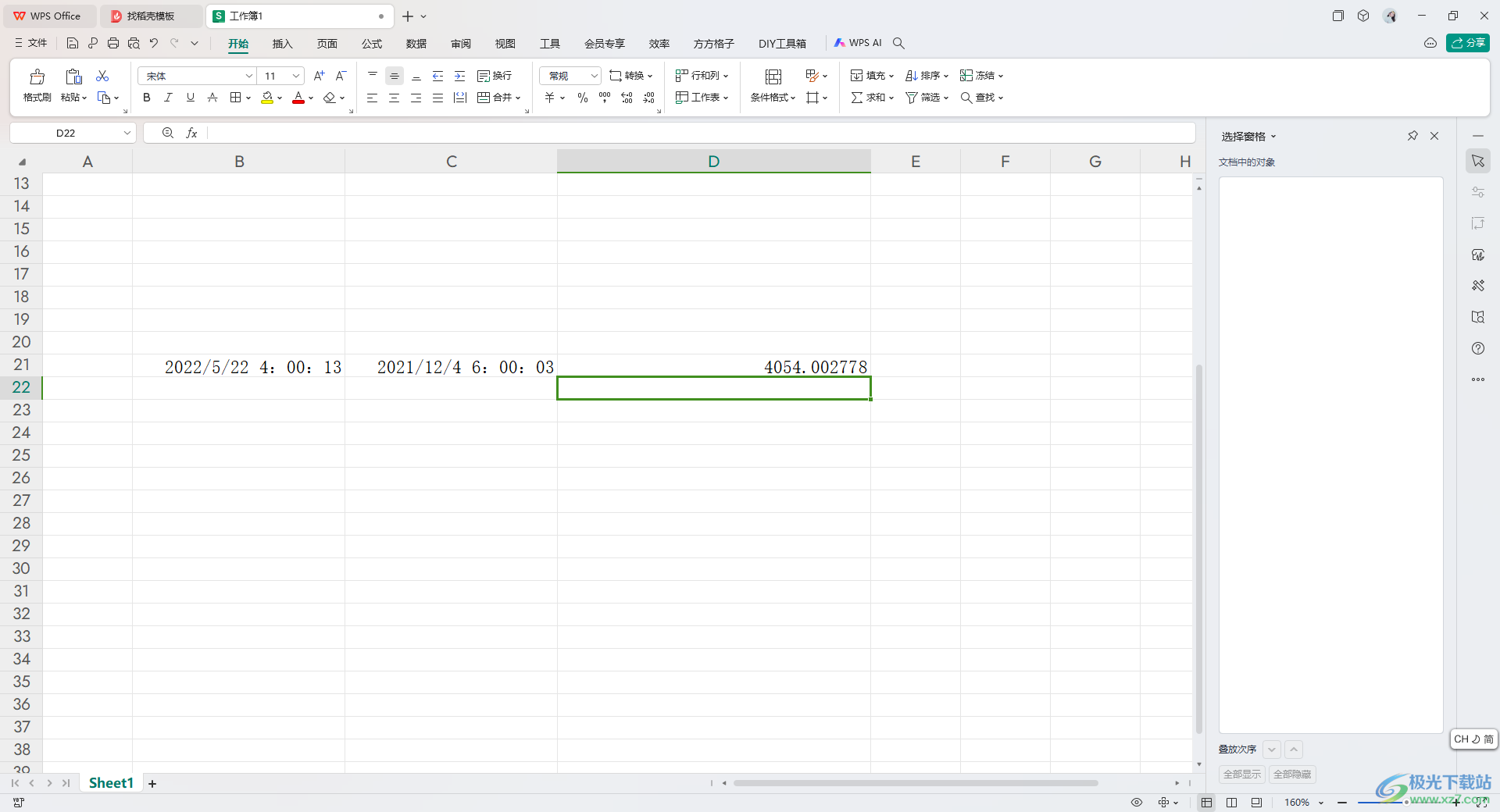Toggle bold formatting

(146, 98)
